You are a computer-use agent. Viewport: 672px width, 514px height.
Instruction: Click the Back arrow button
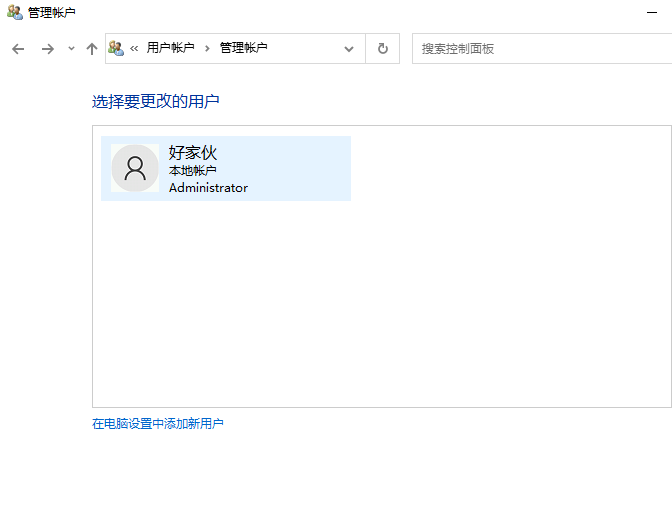coord(18,49)
